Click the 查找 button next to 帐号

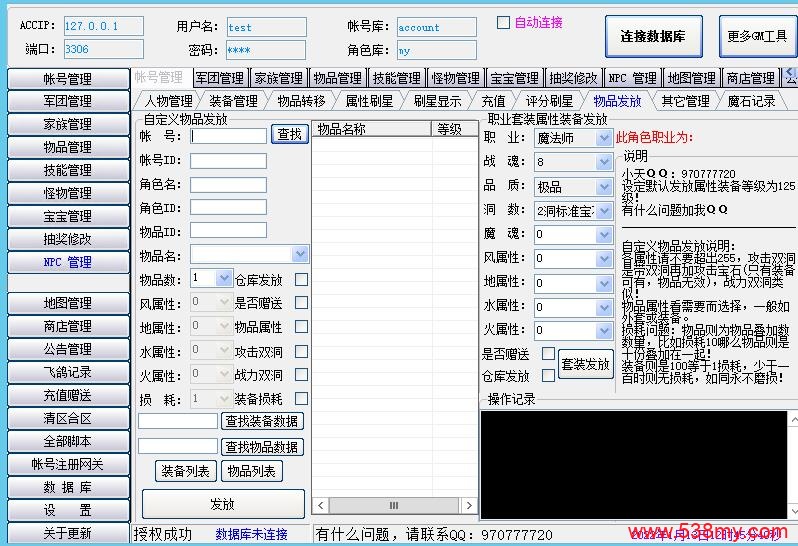[x=290, y=134]
